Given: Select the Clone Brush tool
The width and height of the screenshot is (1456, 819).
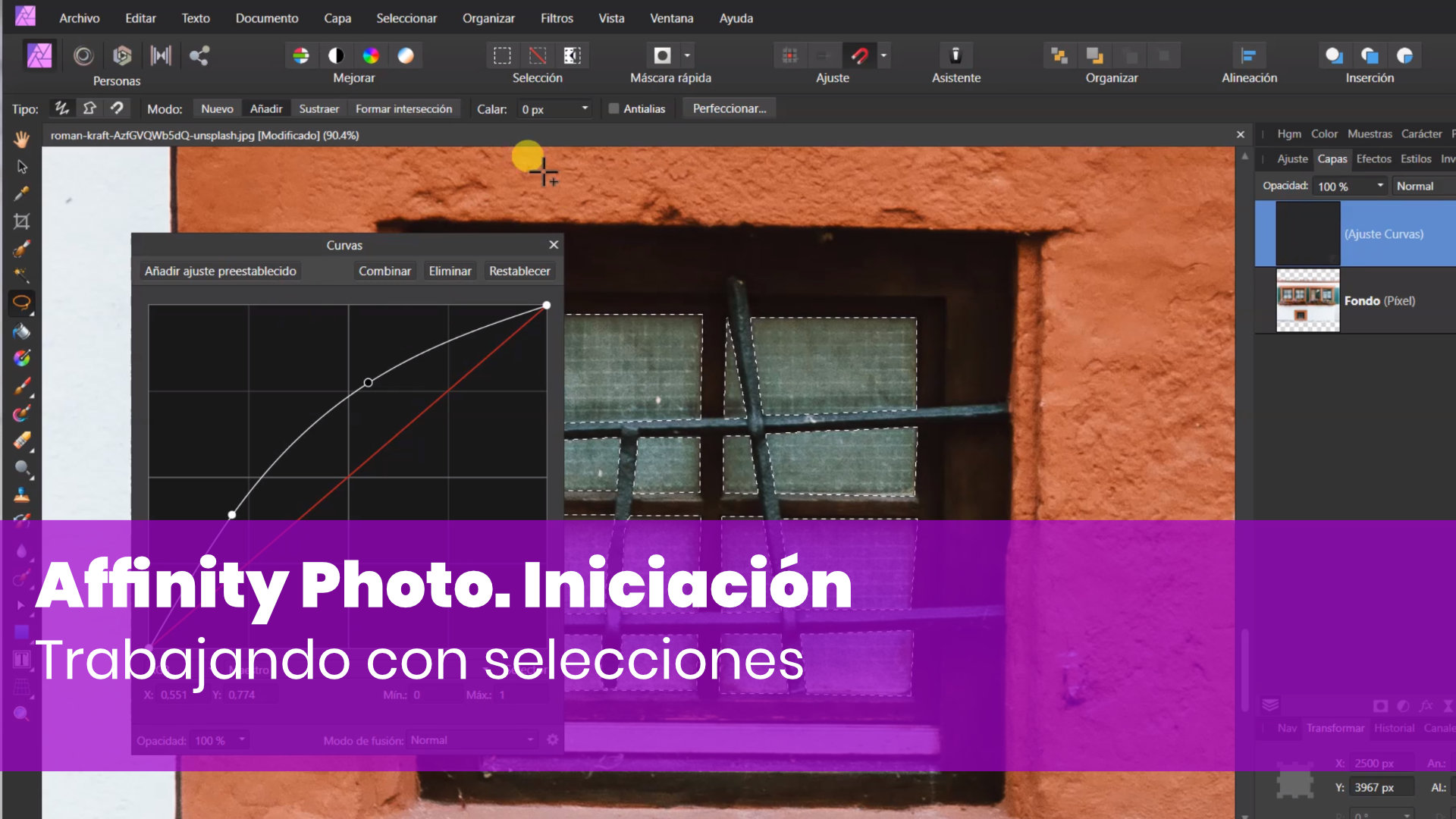Looking at the screenshot, I should pyautogui.click(x=21, y=495).
